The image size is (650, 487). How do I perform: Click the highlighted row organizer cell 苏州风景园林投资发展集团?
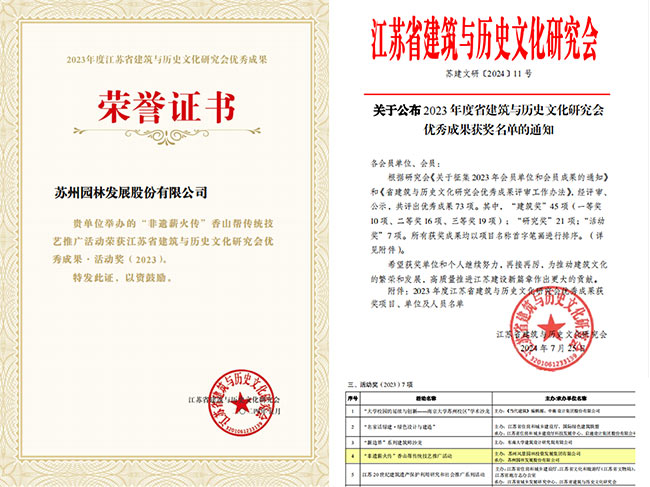[565, 456]
